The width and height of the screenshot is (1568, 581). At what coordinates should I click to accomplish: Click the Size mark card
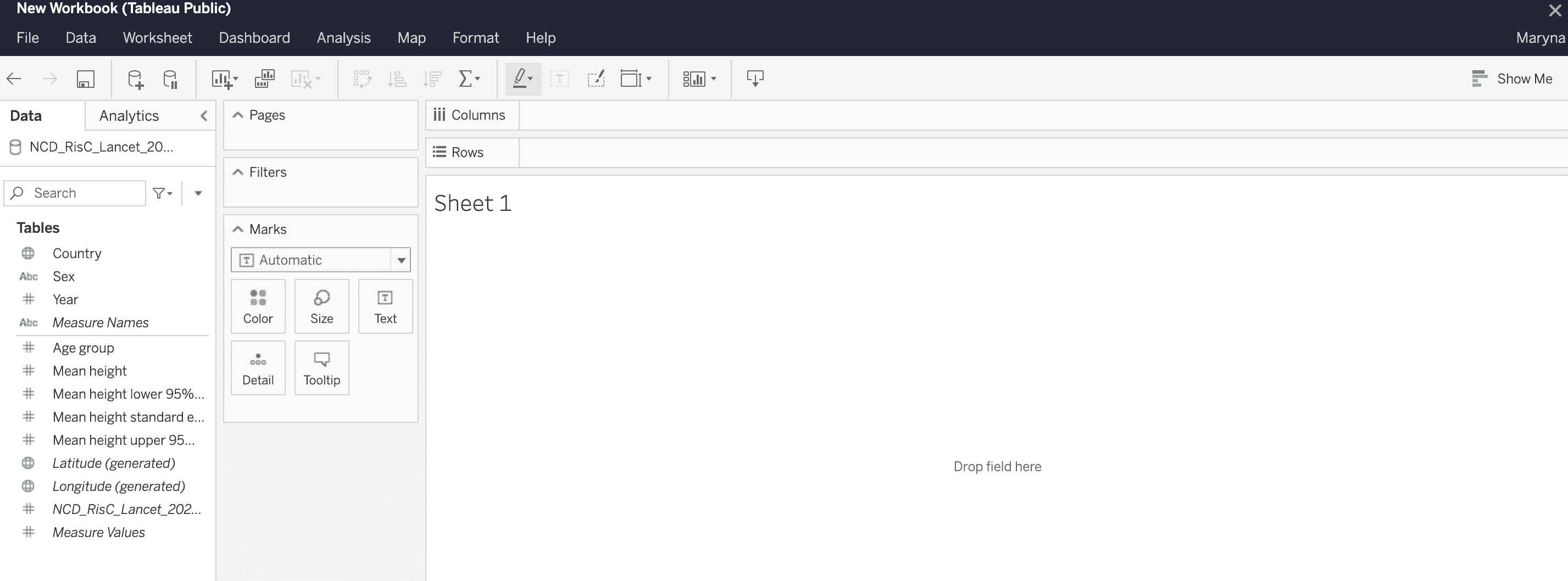pos(321,306)
